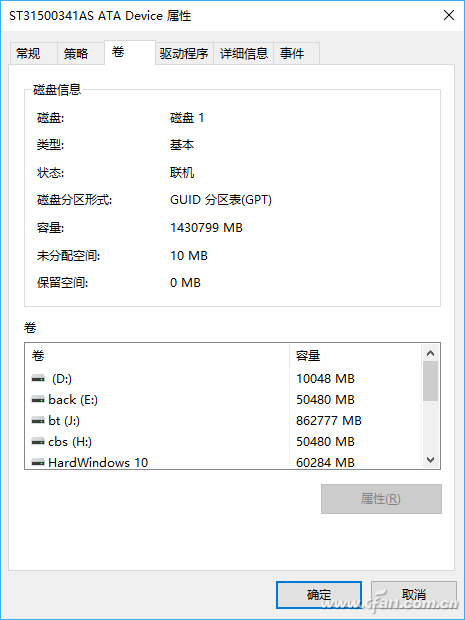Close the device properties dialog
Image resolution: width=465 pixels, height=620 pixels.
click(449, 15)
